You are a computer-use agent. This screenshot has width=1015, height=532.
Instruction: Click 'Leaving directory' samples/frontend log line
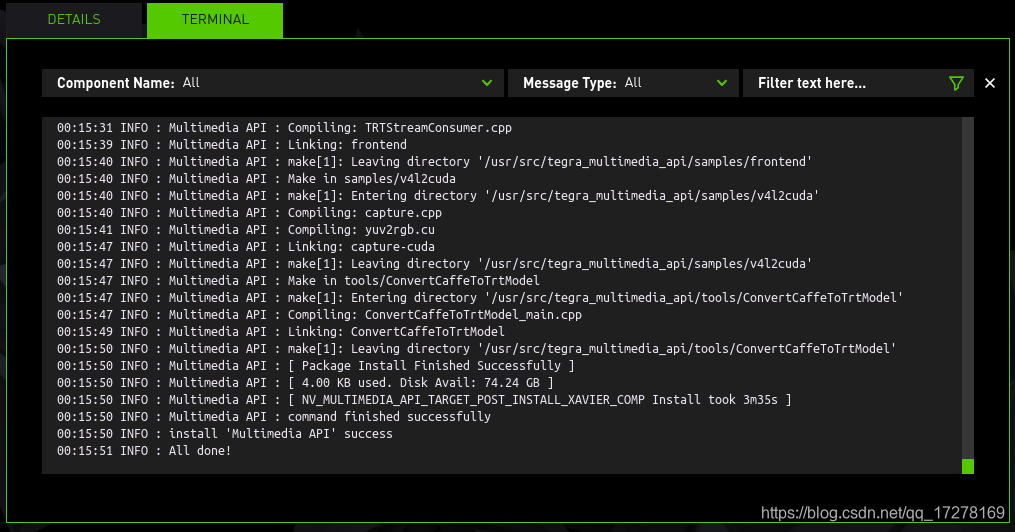[434, 162]
